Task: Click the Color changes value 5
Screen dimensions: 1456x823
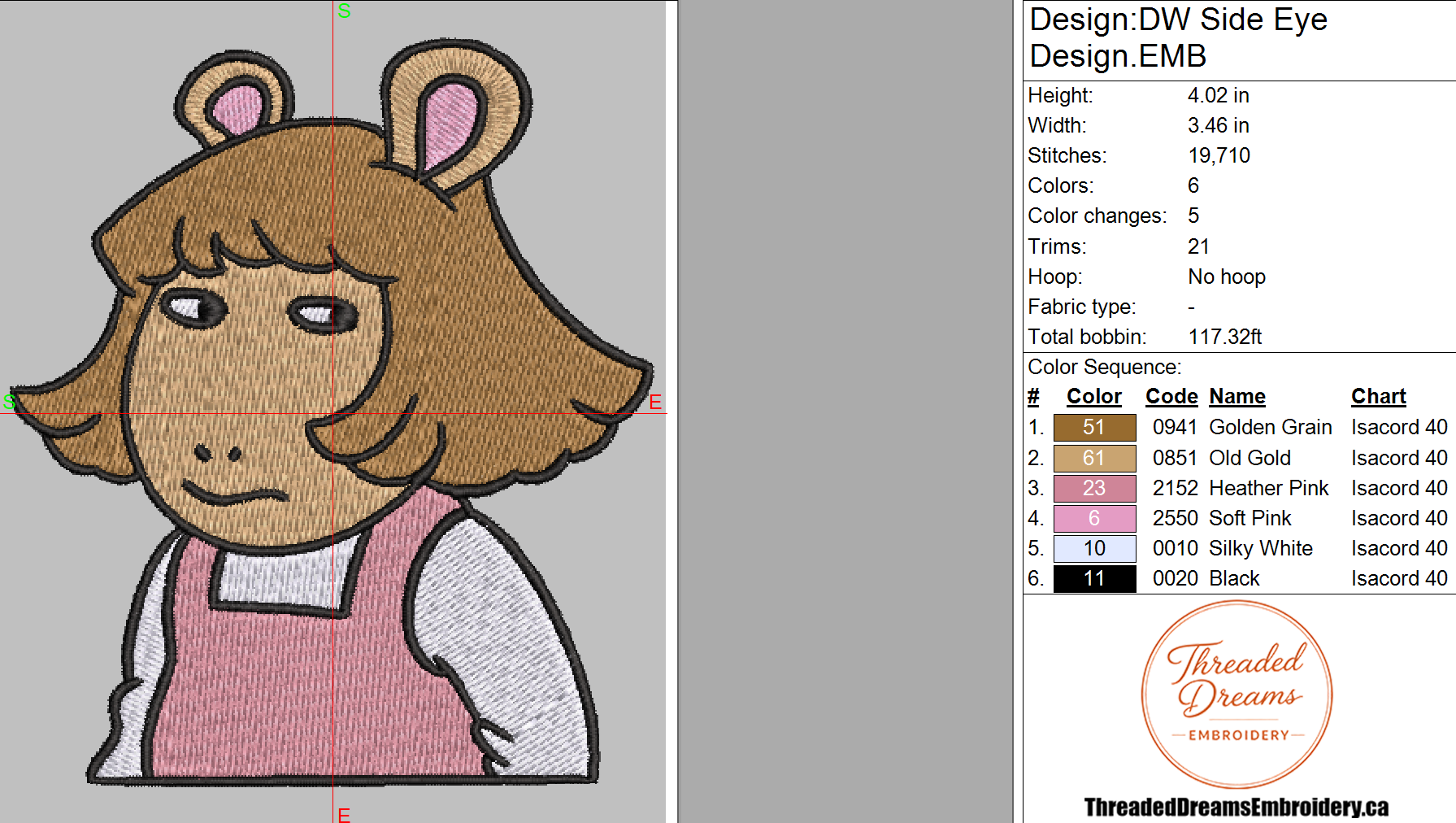Action: coord(1193,216)
